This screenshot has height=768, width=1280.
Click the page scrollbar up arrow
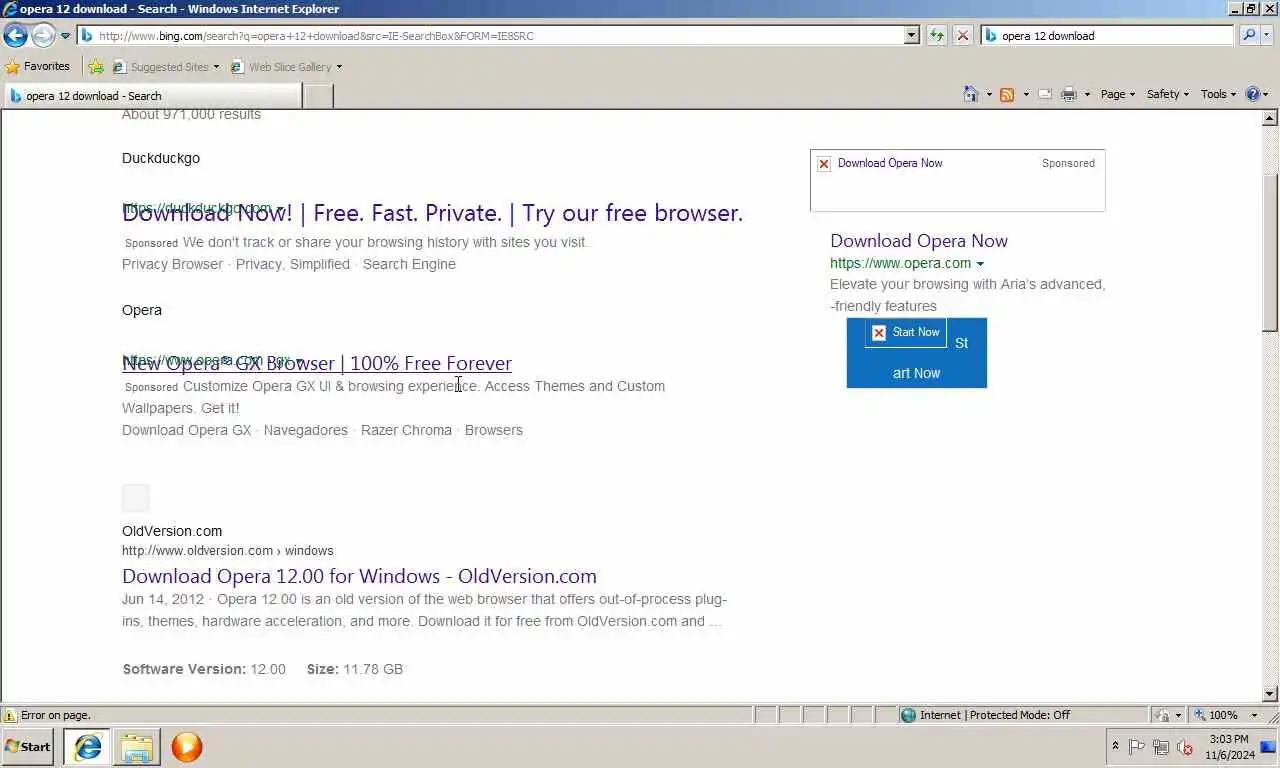(1271, 118)
